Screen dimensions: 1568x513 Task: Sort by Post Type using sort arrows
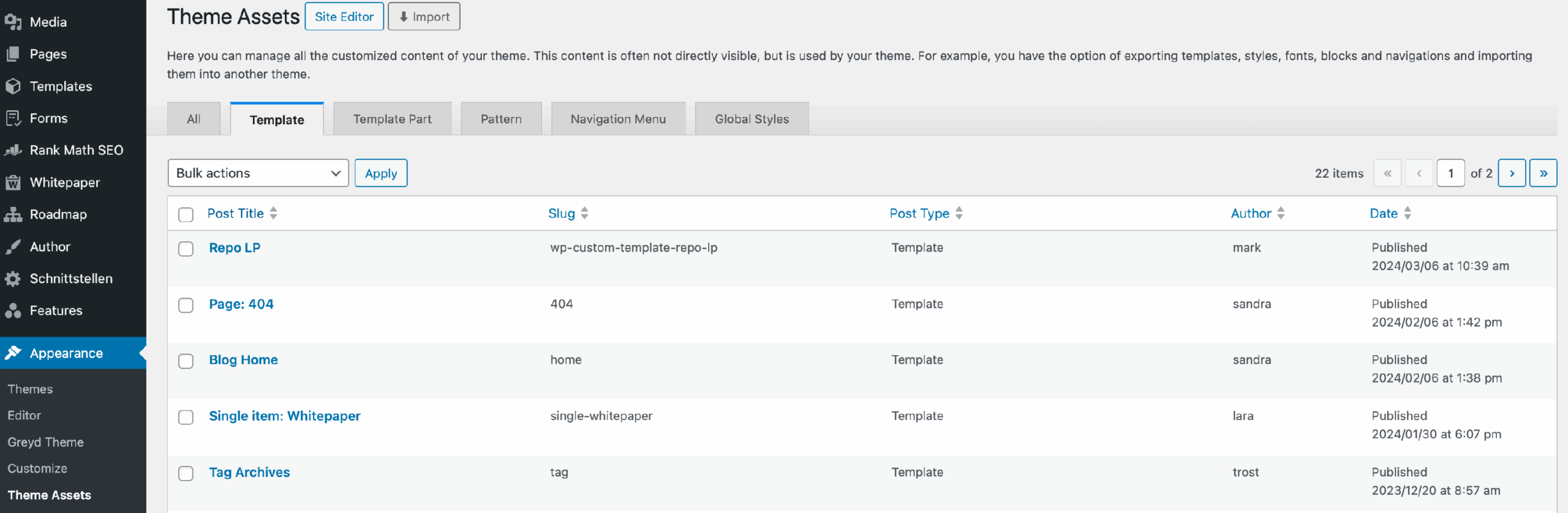(x=959, y=213)
